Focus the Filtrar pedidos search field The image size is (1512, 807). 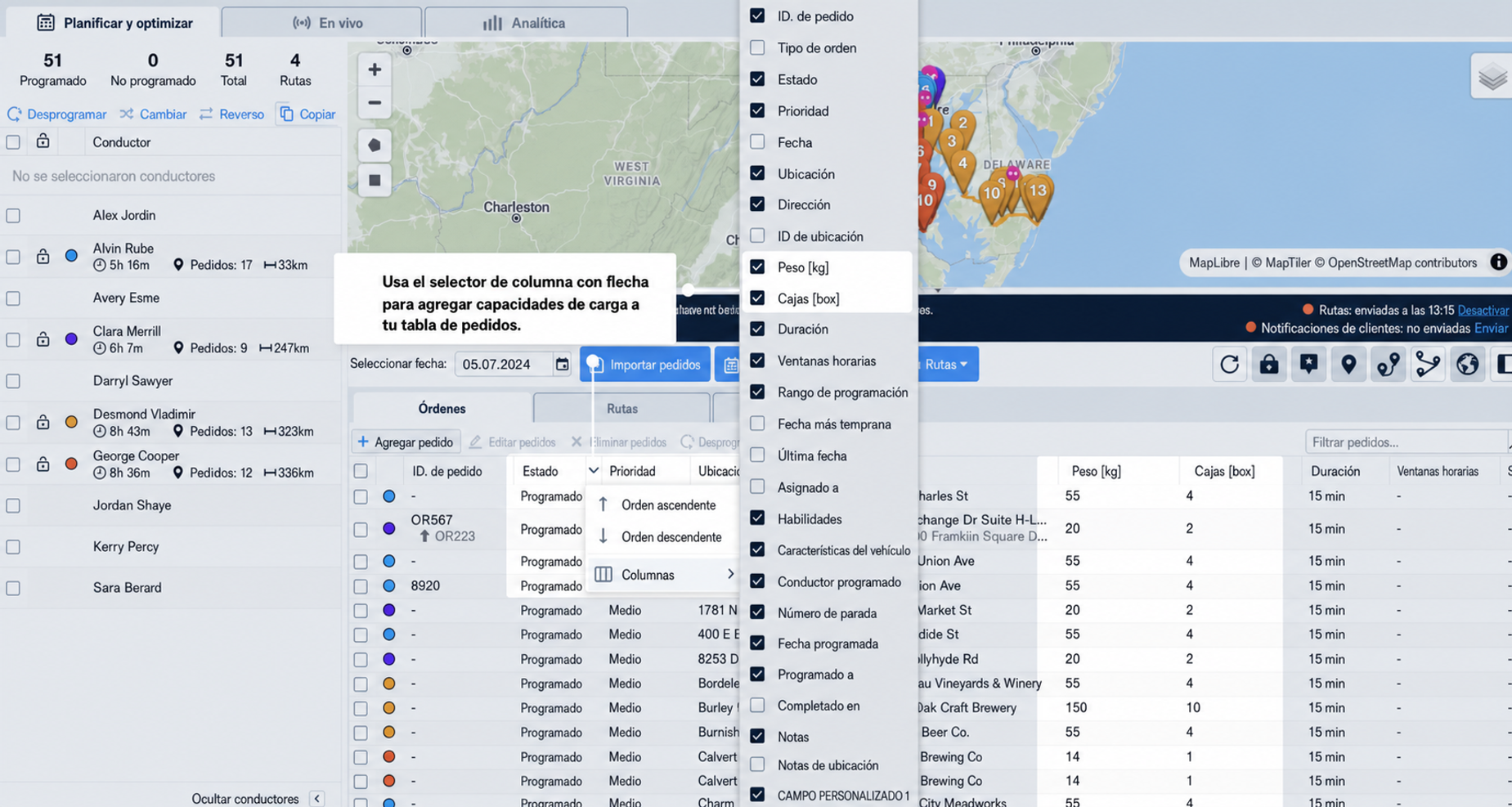[x=1407, y=442]
